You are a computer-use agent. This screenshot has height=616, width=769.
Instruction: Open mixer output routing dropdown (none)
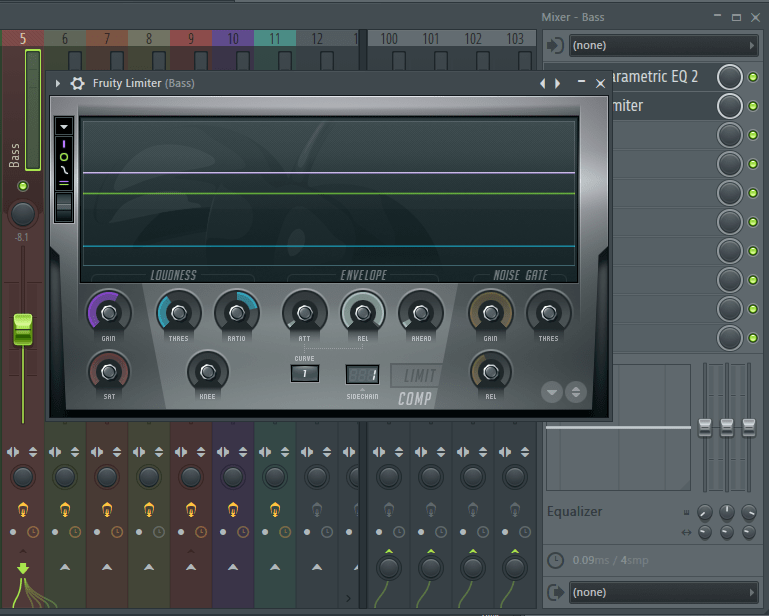tap(664, 592)
